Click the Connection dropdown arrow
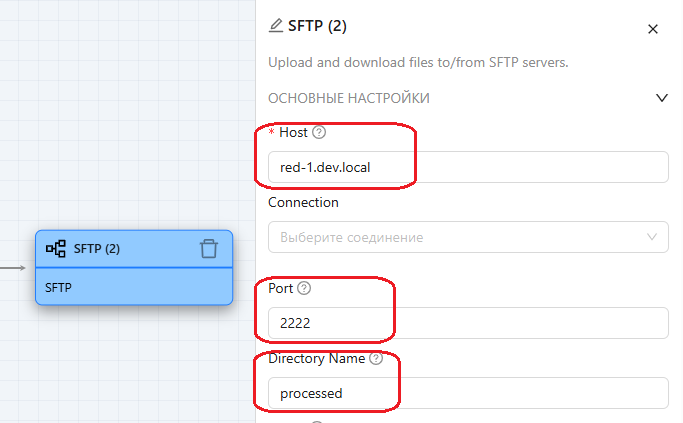 [x=652, y=237]
